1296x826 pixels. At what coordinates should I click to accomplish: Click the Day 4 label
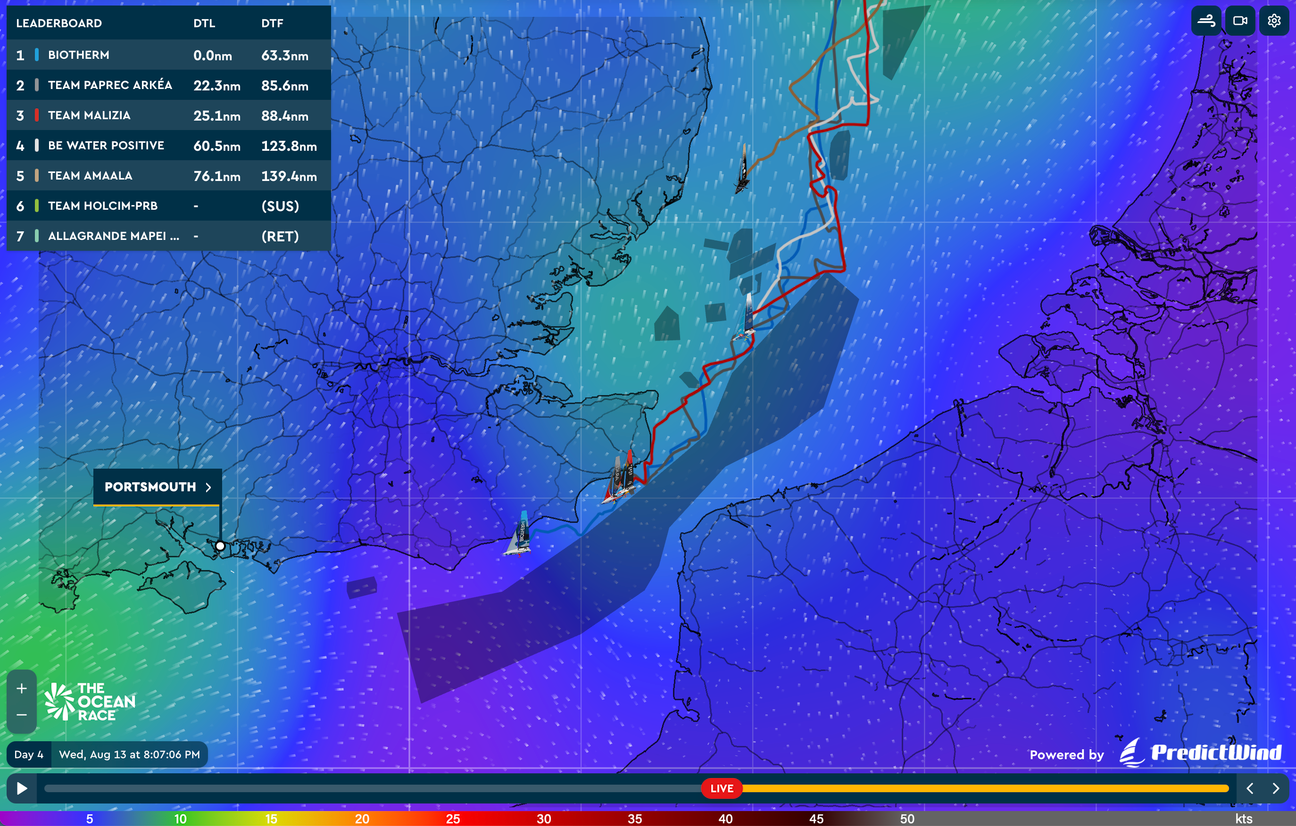click(29, 754)
